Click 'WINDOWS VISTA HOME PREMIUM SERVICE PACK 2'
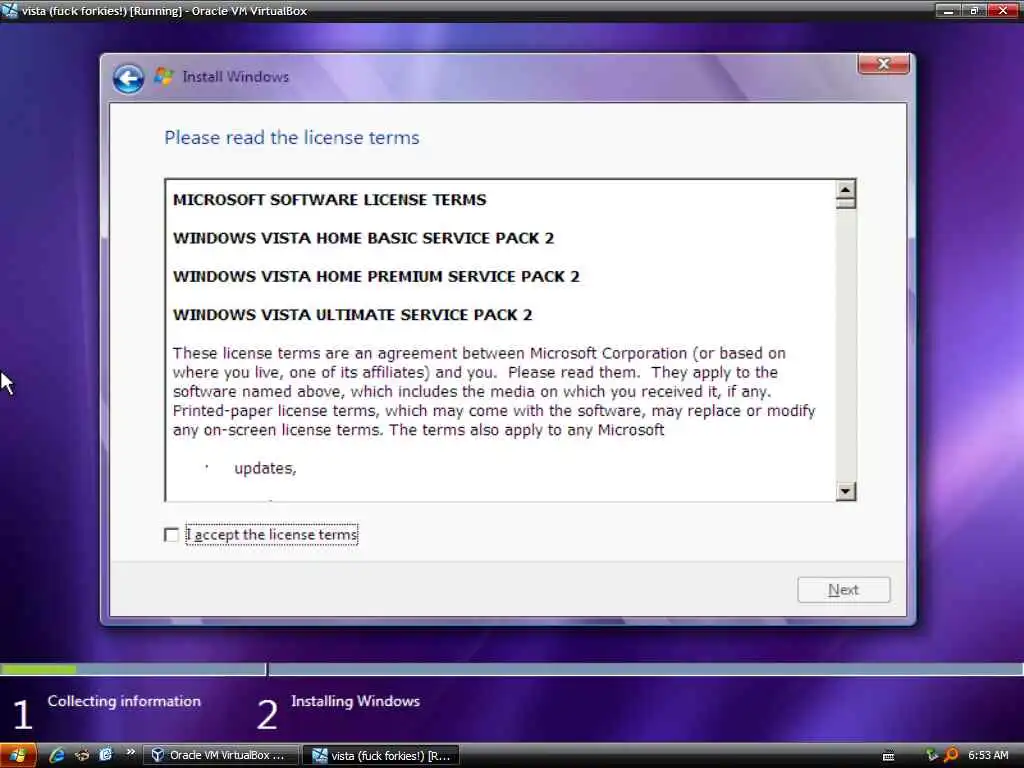The image size is (1024, 768). point(376,277)
